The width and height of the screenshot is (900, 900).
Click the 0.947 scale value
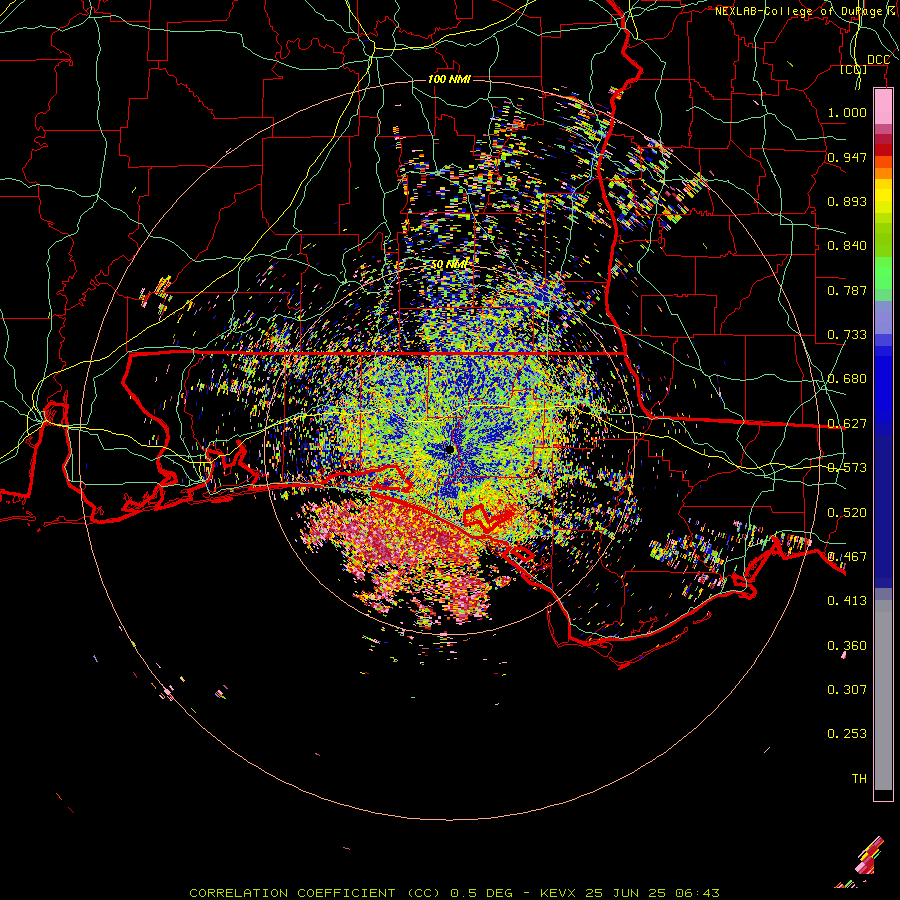(847, 157)
